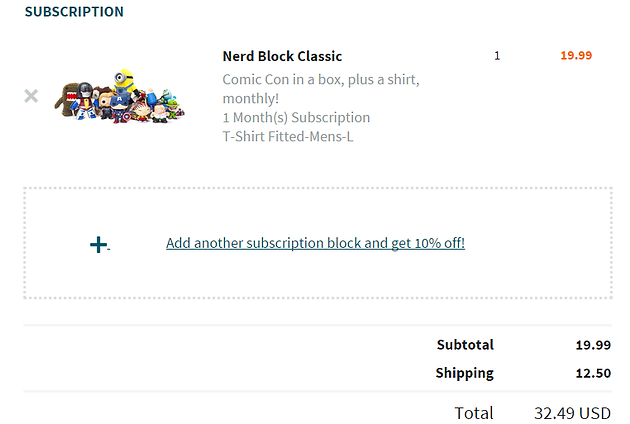Image resolution: width=630 pixels, height=424 pixels.
Task: Select the T-Shirt Fitted-Mens-L option text
Action: point(288,137)
